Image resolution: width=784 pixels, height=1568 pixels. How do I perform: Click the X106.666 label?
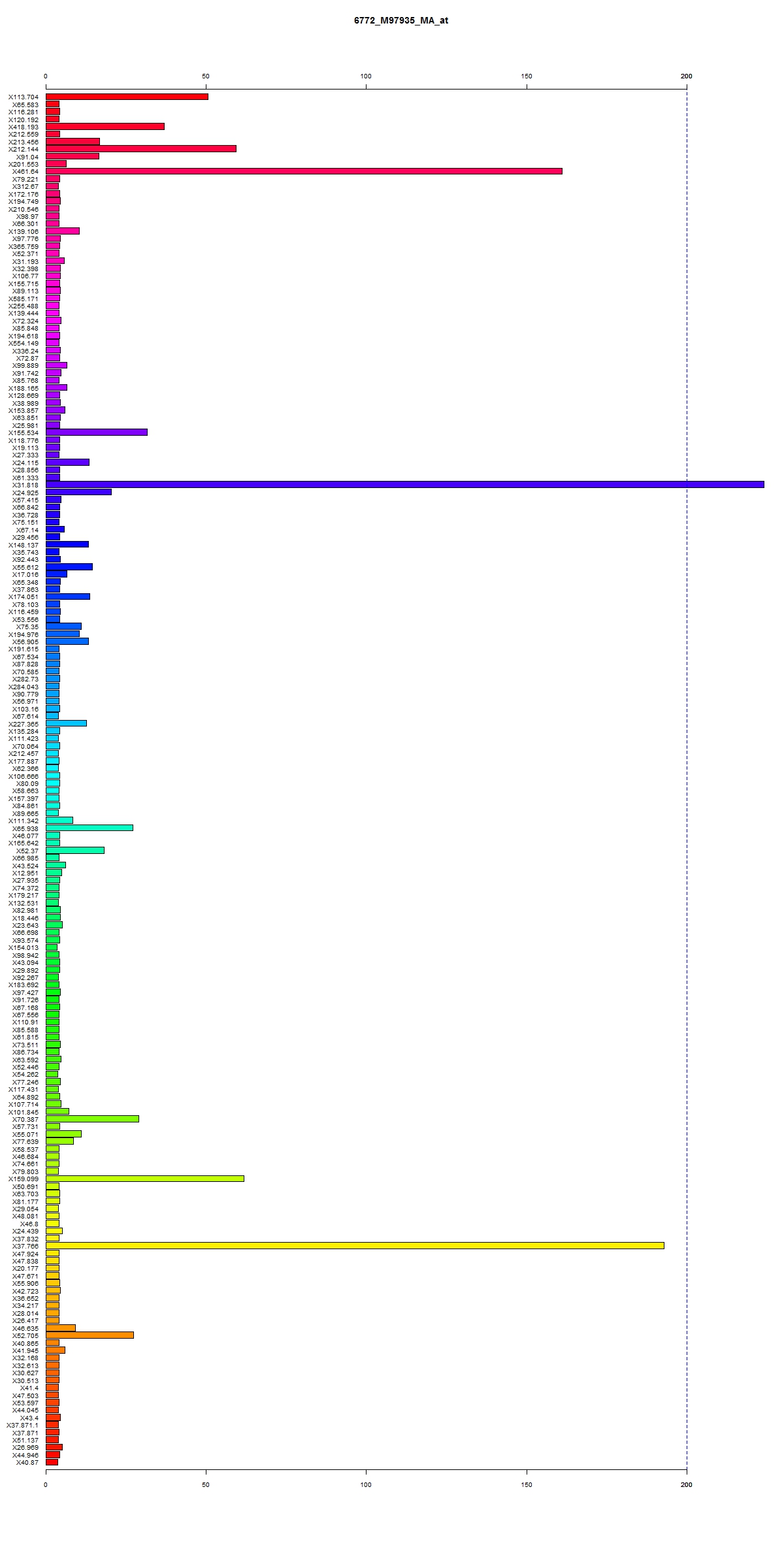click(x=24, y=776)
